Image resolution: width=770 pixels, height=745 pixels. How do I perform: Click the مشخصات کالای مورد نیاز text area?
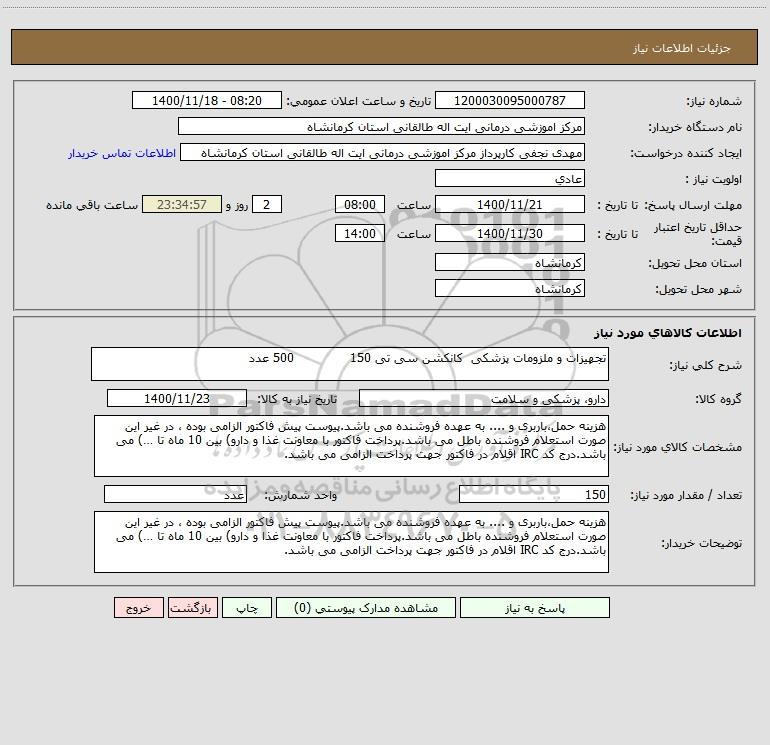[x=351, y=446]
